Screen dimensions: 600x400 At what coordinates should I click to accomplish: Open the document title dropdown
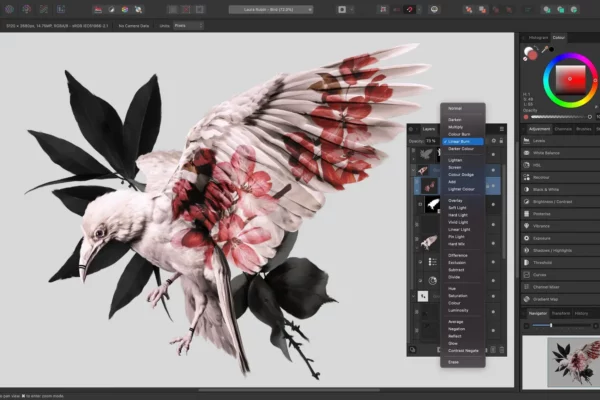click(271, 10)
